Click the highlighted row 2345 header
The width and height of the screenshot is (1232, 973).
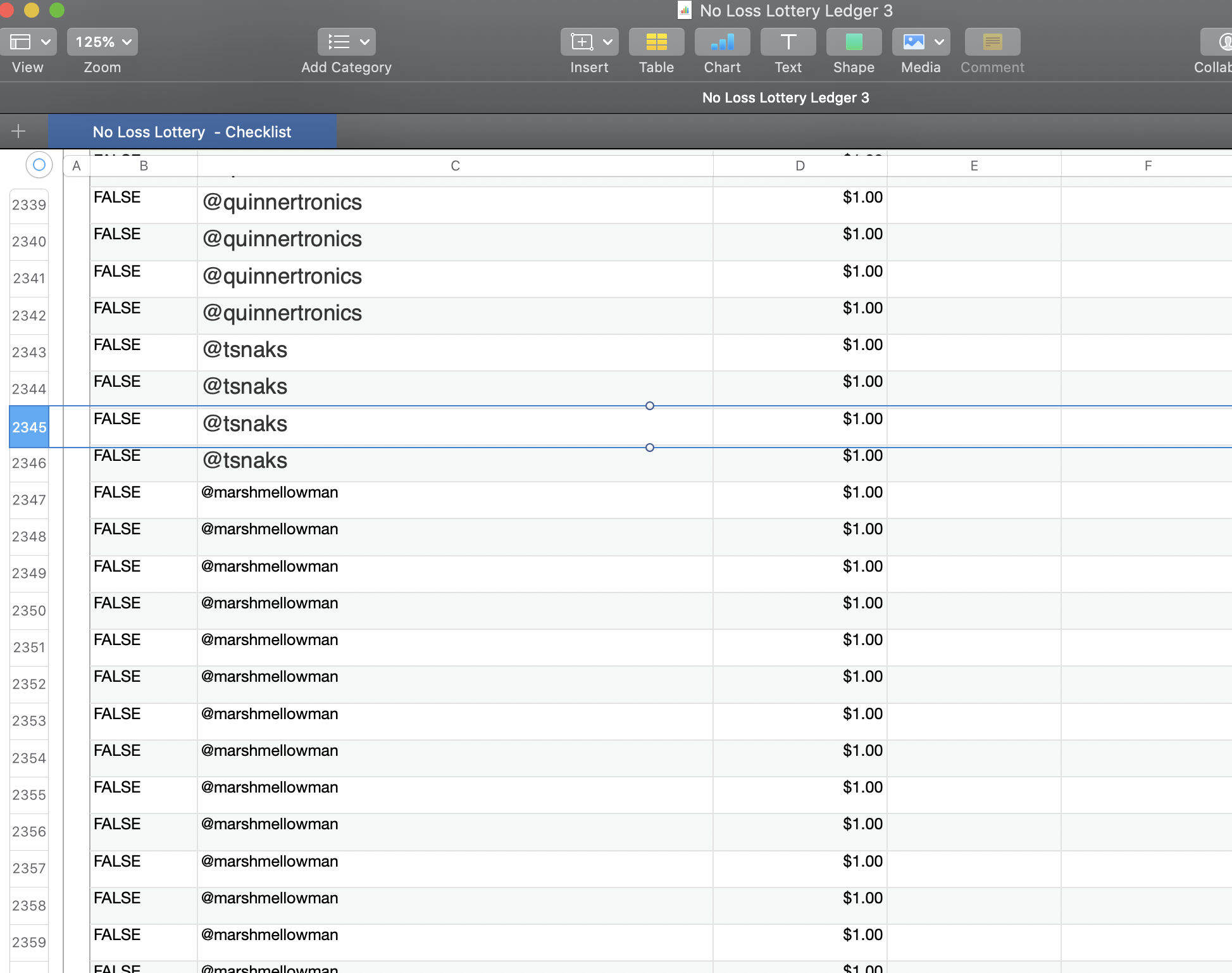(x=29, y=427)
